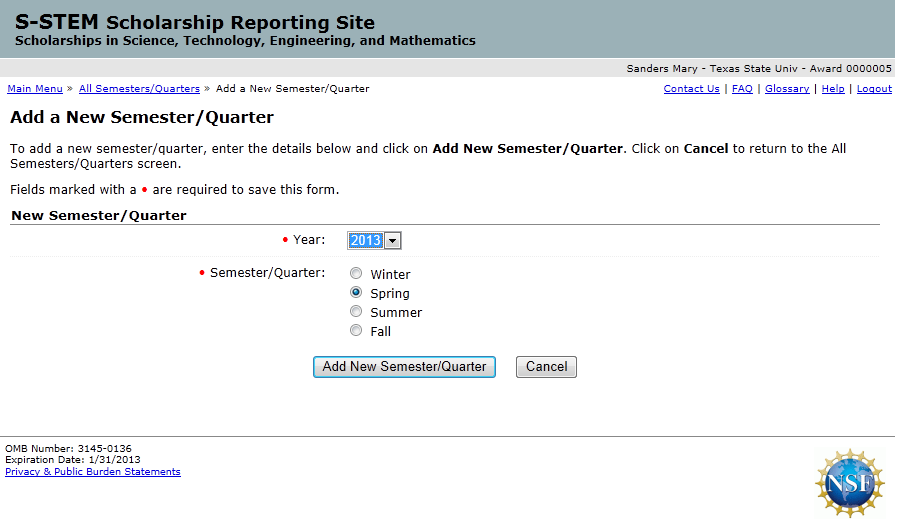
Task: Click the Help link
Action: pos(833,89)
